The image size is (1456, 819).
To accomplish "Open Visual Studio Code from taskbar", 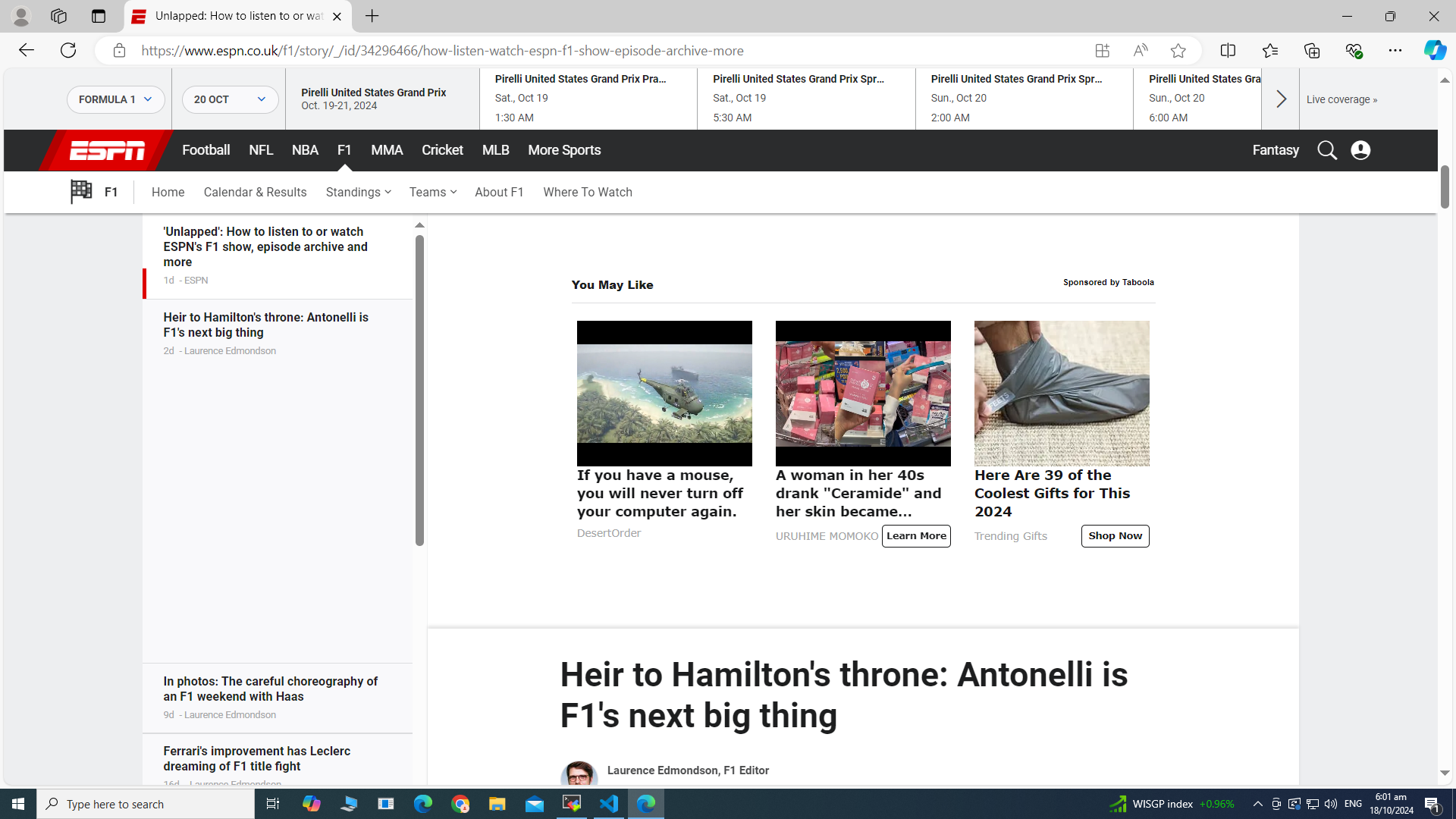I will click(x=609, y=804).
